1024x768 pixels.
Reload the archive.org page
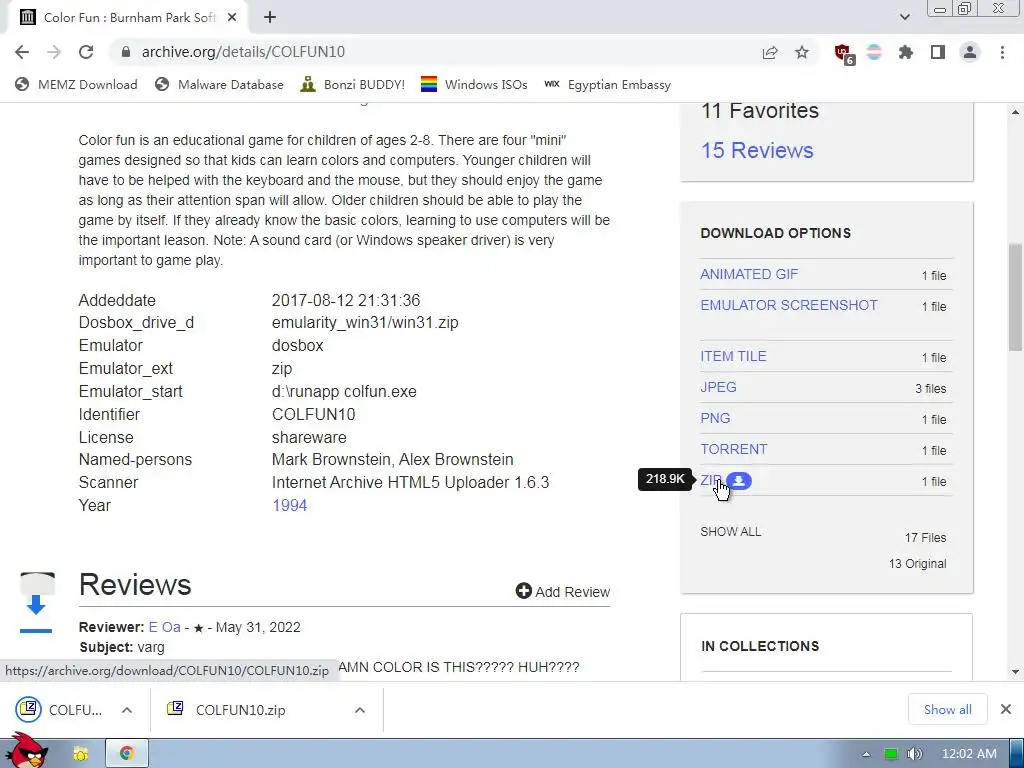tap(86, 52)
